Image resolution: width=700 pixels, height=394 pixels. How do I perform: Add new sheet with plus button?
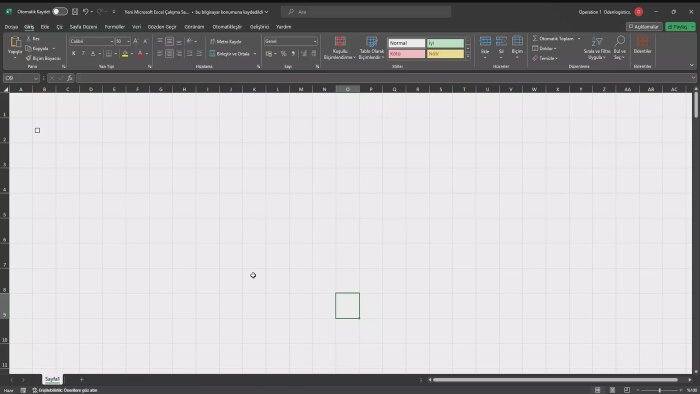[82, 380]
